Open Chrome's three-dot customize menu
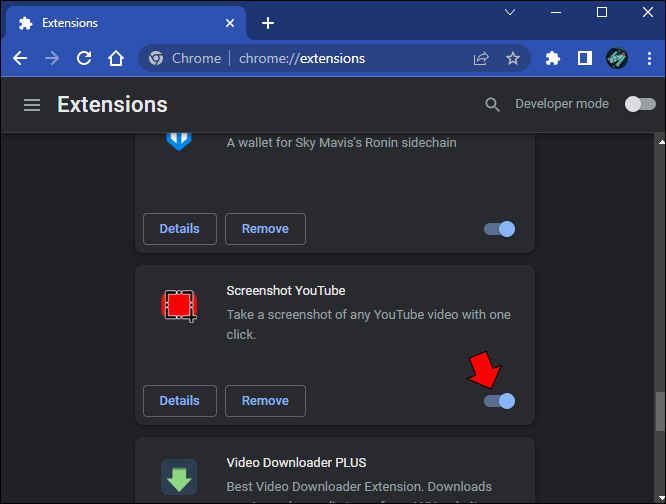This screenshot has height=504, width=666. (647, 58)
